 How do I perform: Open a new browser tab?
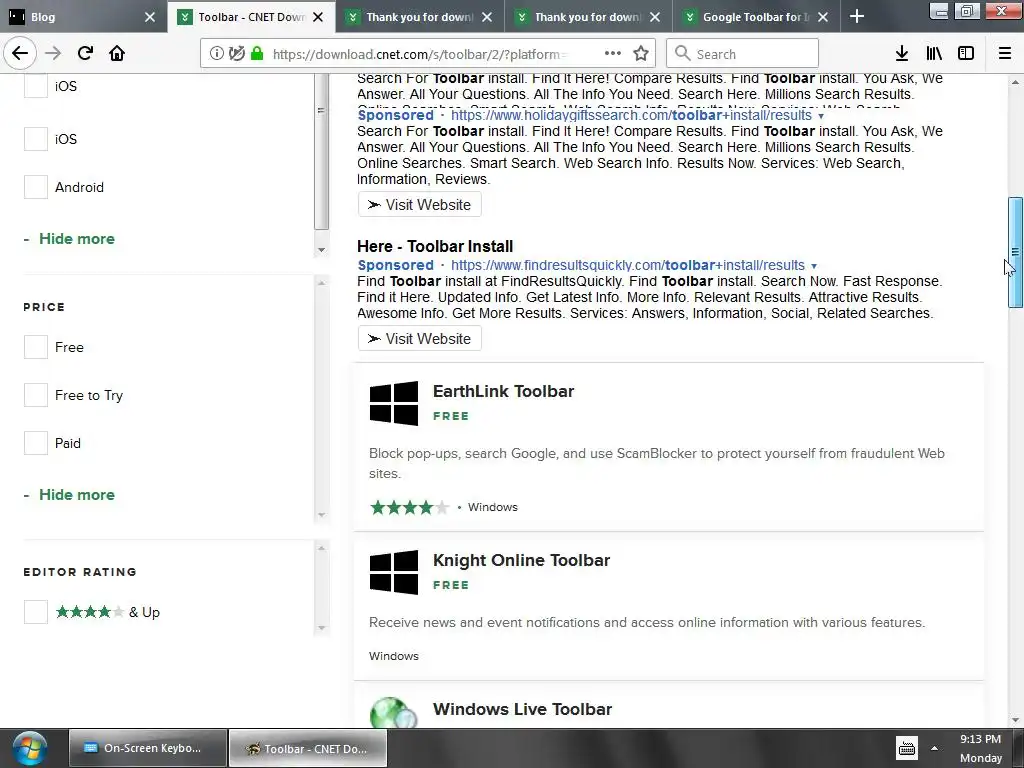click(857, 17)
